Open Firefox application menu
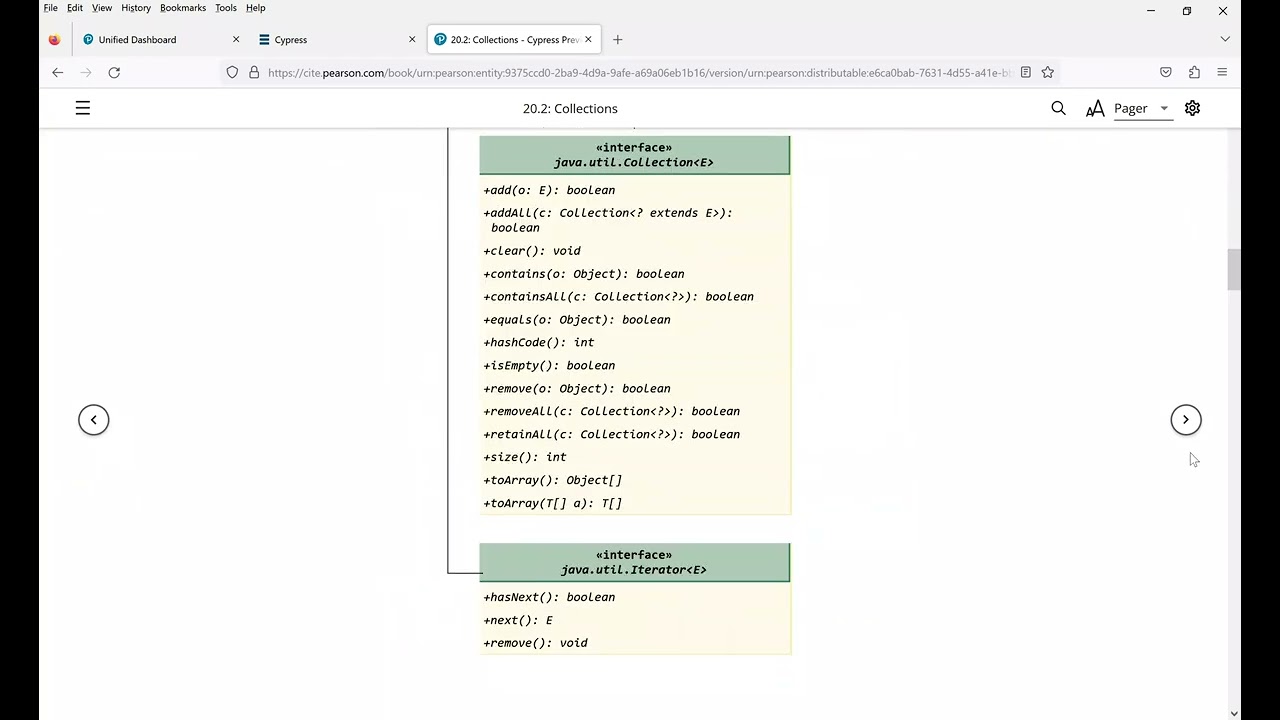The image size is (1280, 720). 1222,72
